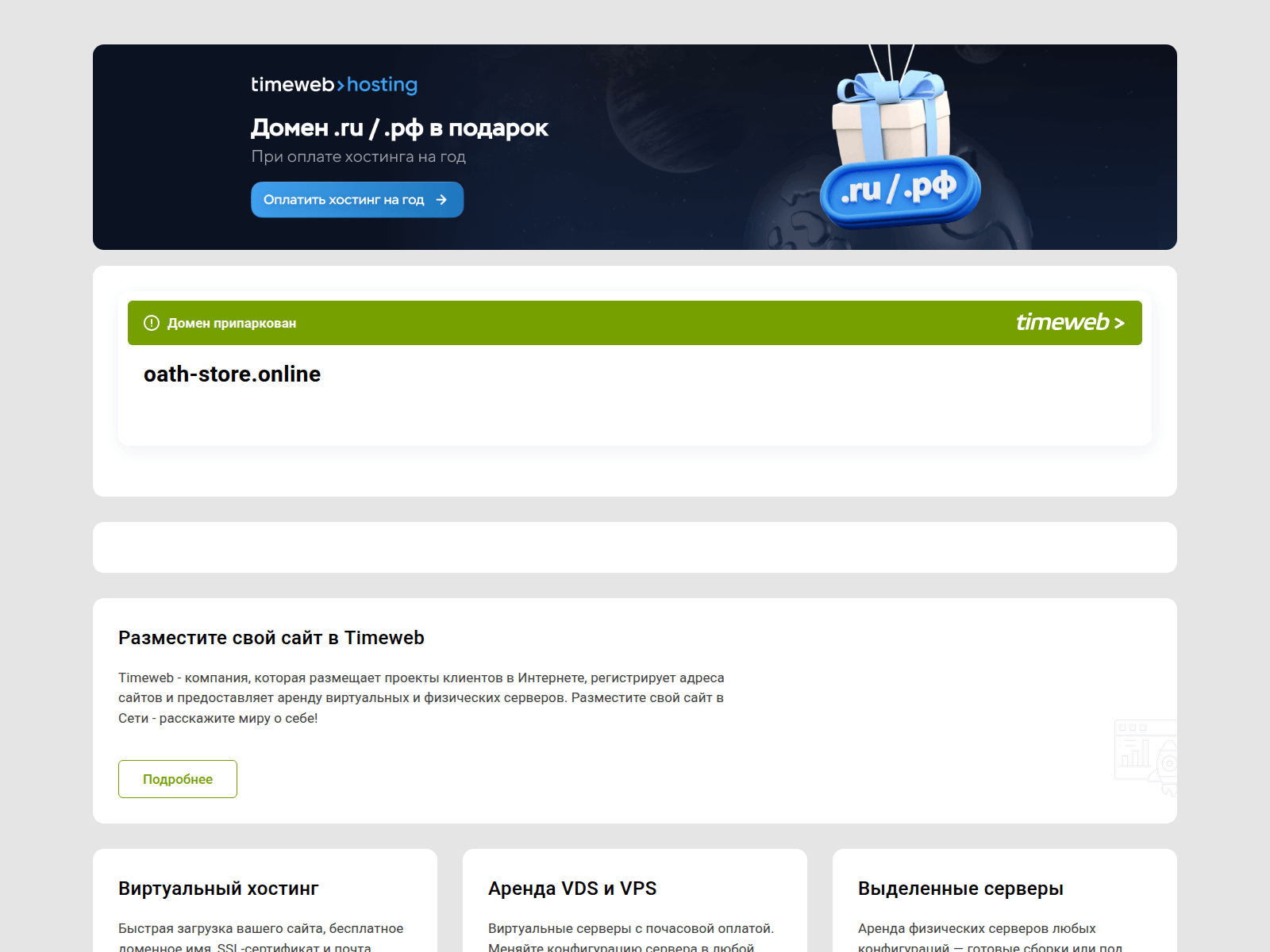Open the 'Аренда VDS и VPS' card heading
The height and width of the screenshot is (952, 1270).
pos(572,889)
